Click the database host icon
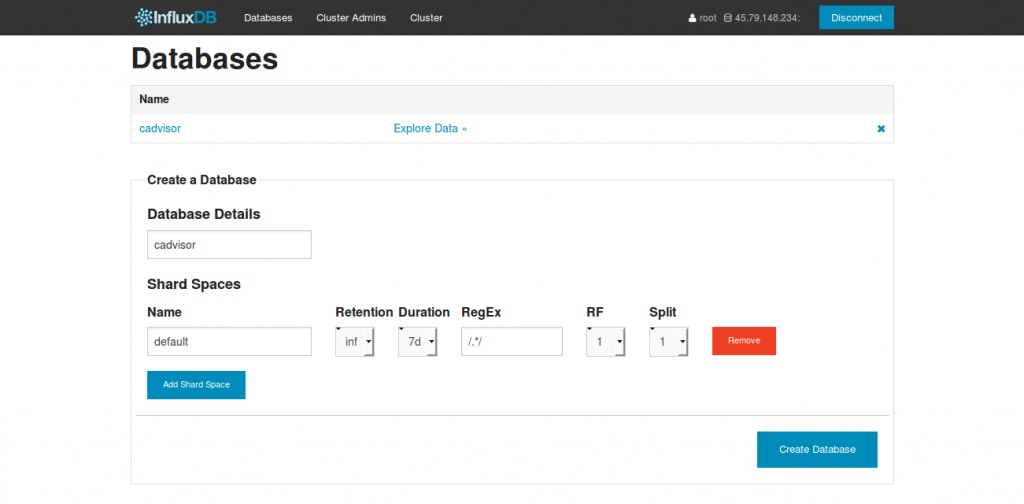The height and width of the screenshot is (504, 1024). (x=727, y=18)
